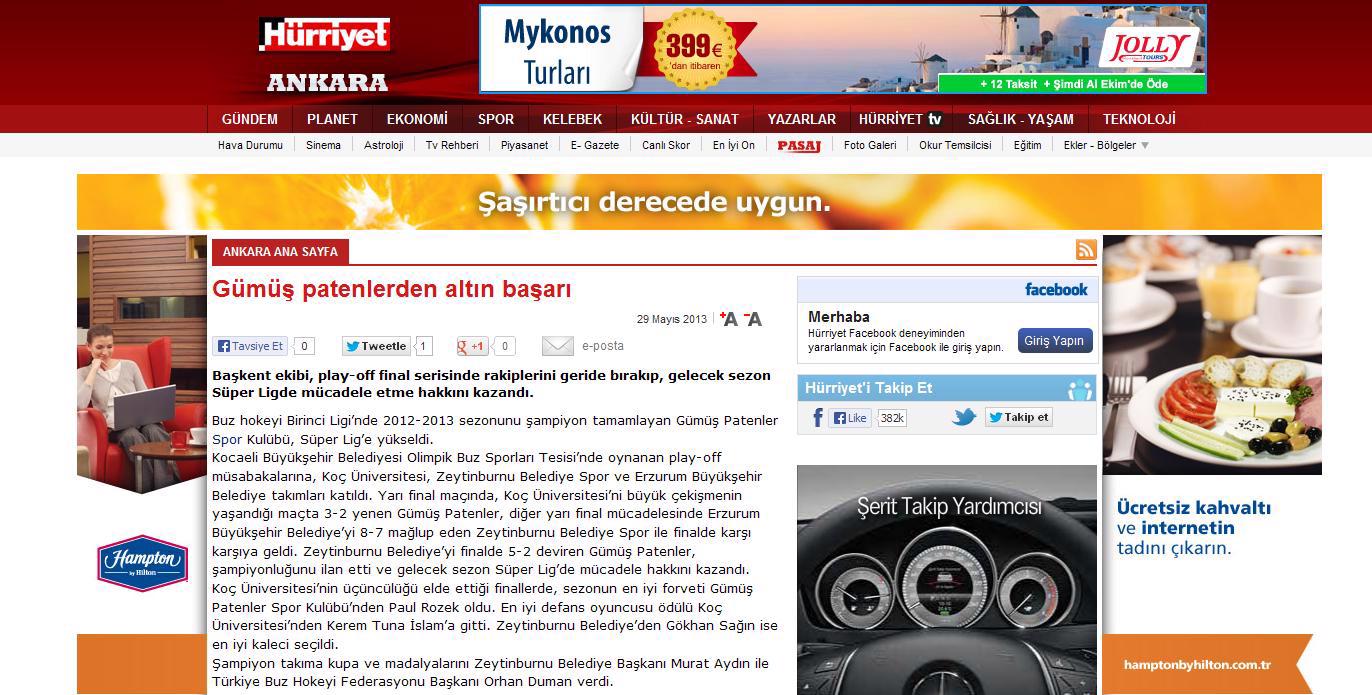
Task: Open Canlı Skor link
Action: [x=666, y=145]
